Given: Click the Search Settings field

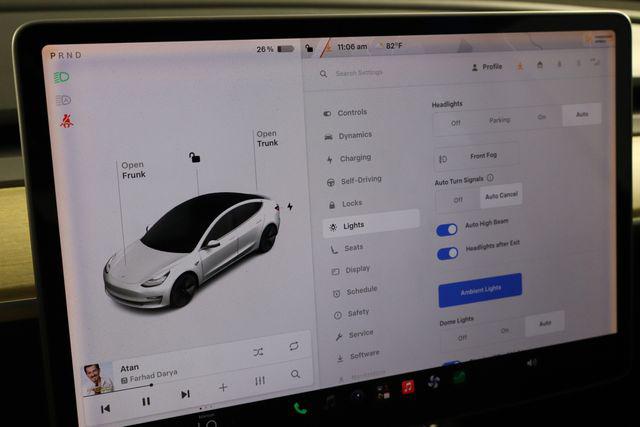Looking at the screenshot, I should point(359,73).
